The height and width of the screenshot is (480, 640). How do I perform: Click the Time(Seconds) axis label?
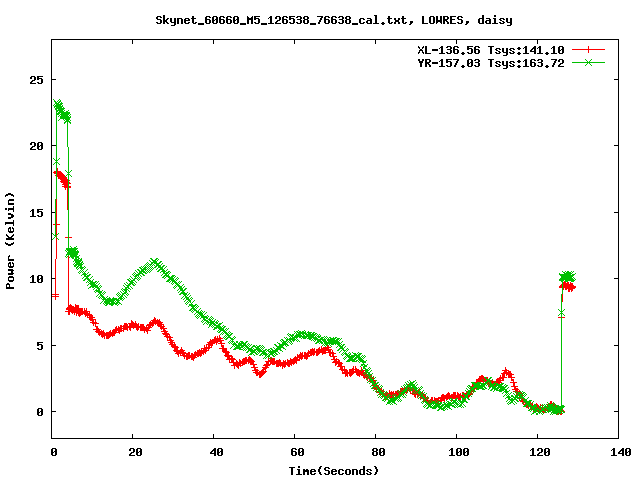click(334, 471)
